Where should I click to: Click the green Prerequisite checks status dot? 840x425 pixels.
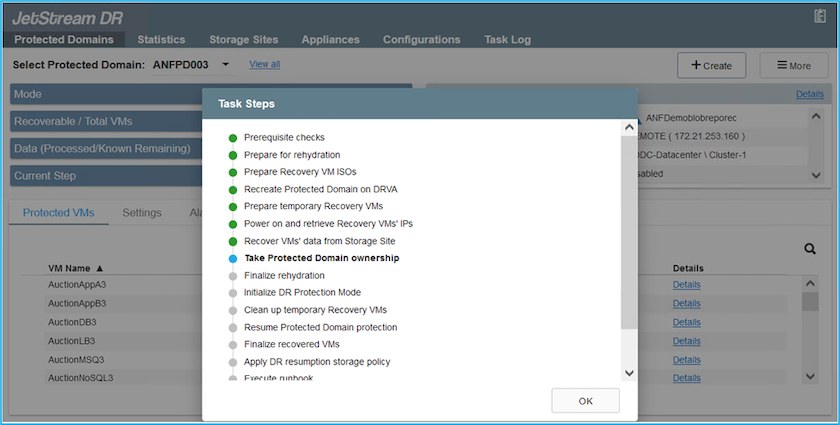[x=233, y=138]
